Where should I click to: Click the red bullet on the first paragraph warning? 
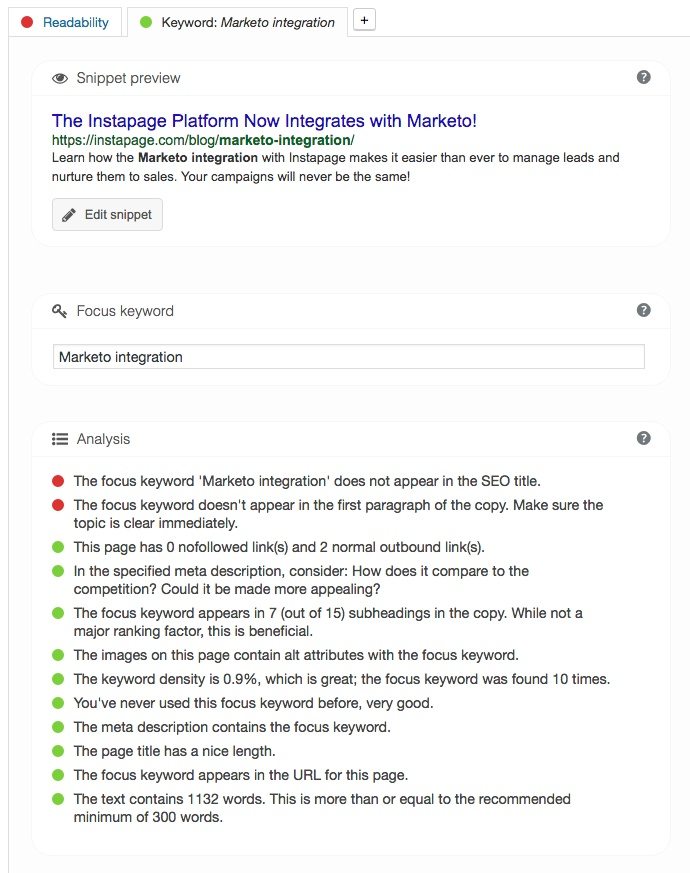58,505
